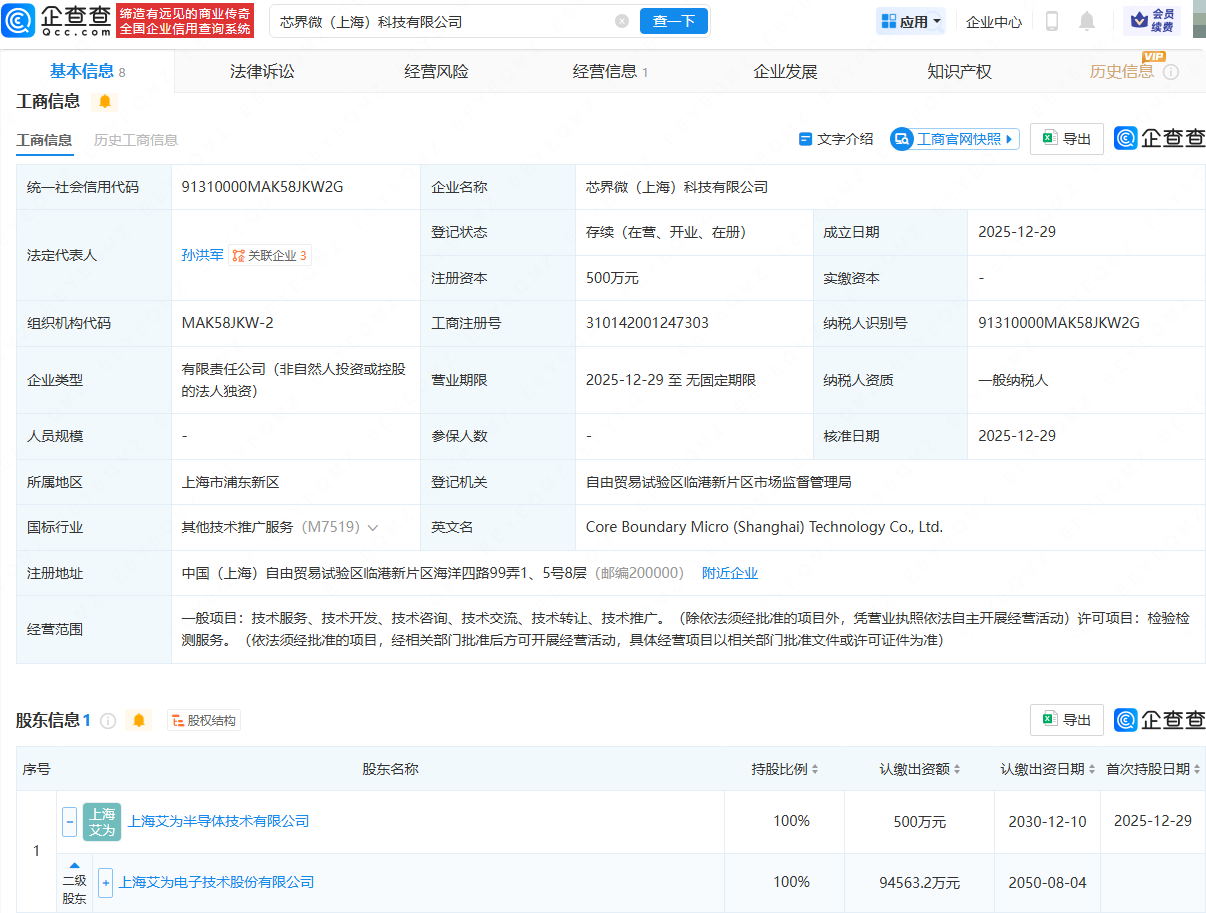Open legal representative 孙洪军 profile link
Screen dimensions: 1206x913
click(x=201, y=254)
